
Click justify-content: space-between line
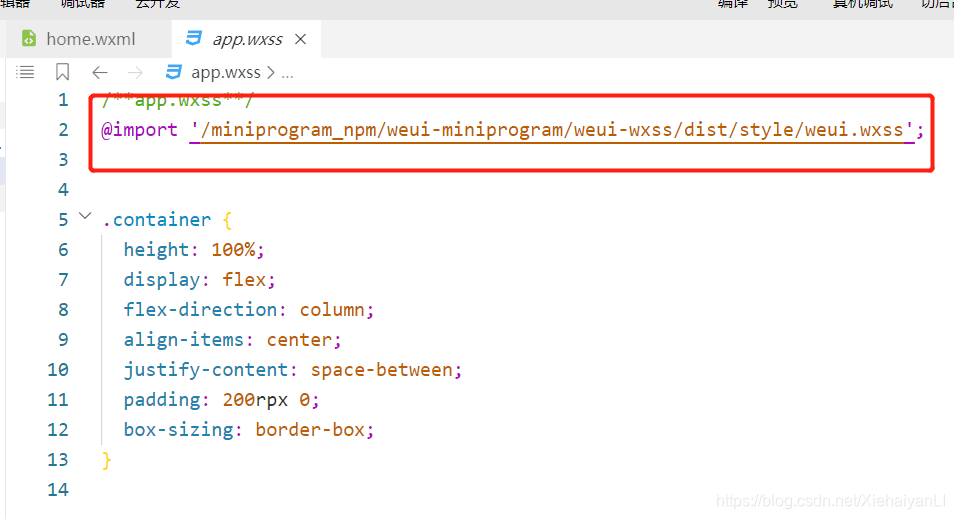[x=293, y=370]
